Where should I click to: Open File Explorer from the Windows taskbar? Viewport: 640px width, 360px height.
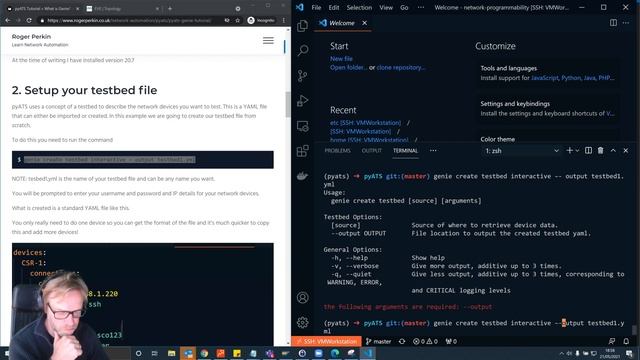(171, 353)
